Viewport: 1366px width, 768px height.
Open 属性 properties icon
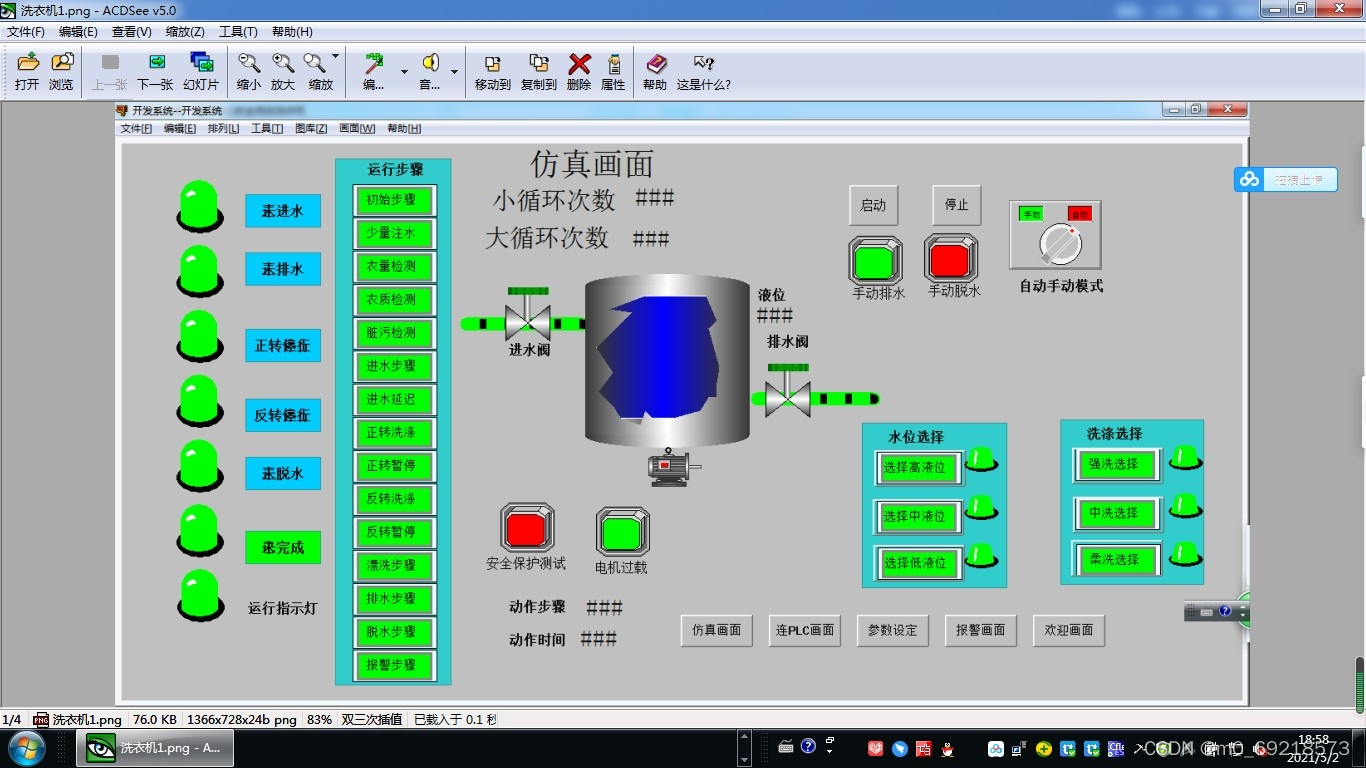coord(613,63)
